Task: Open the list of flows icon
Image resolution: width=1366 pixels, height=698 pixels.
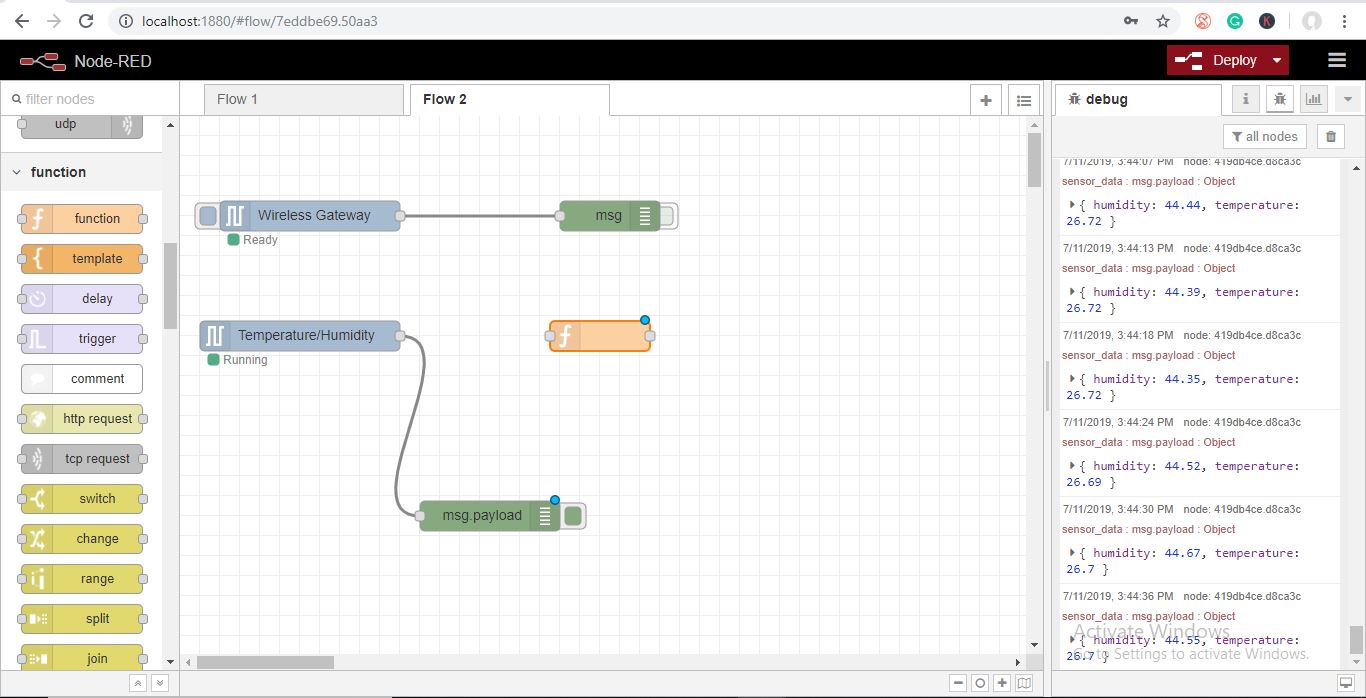Action: click(1023, 100)
